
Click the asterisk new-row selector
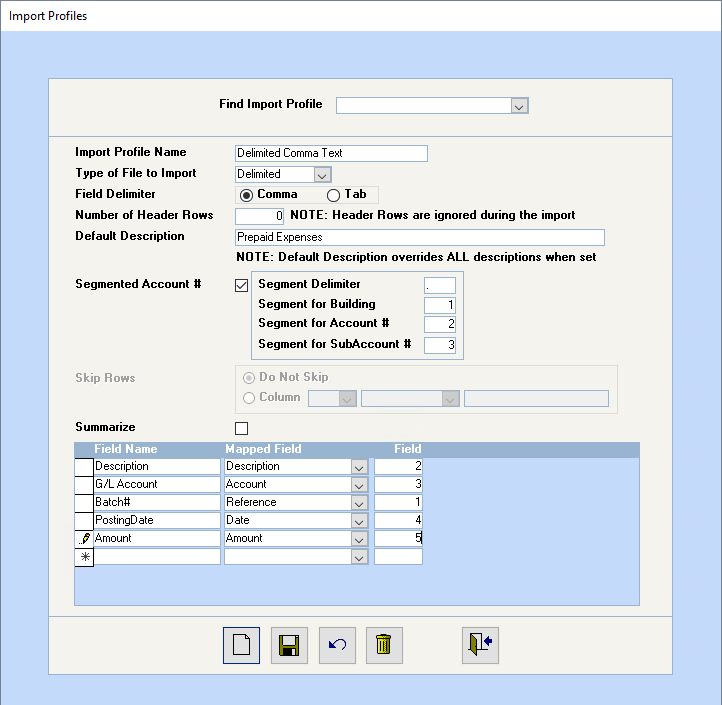point(84,557)
